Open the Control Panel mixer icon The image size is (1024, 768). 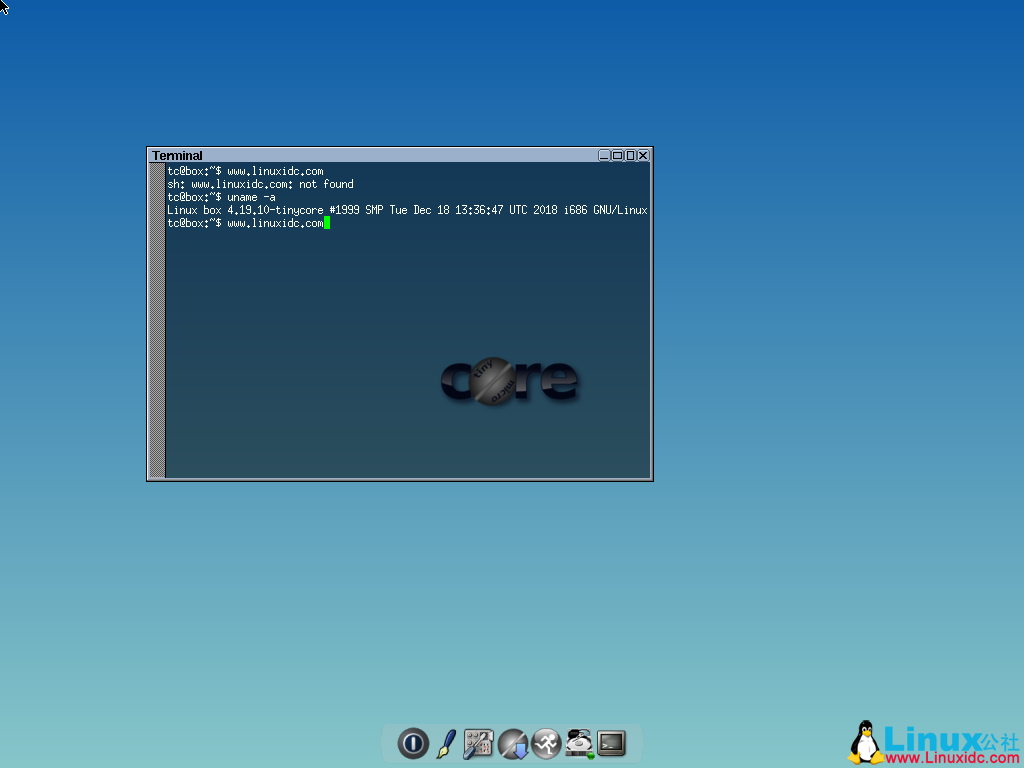click(x=478, y=743)
